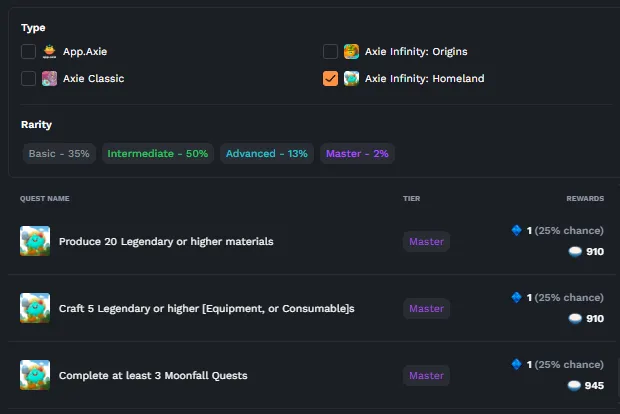This screenshot has width=620, height=414.
Task: Click the Axie Infinity: Origins icon
Action: tap(351, 51)
